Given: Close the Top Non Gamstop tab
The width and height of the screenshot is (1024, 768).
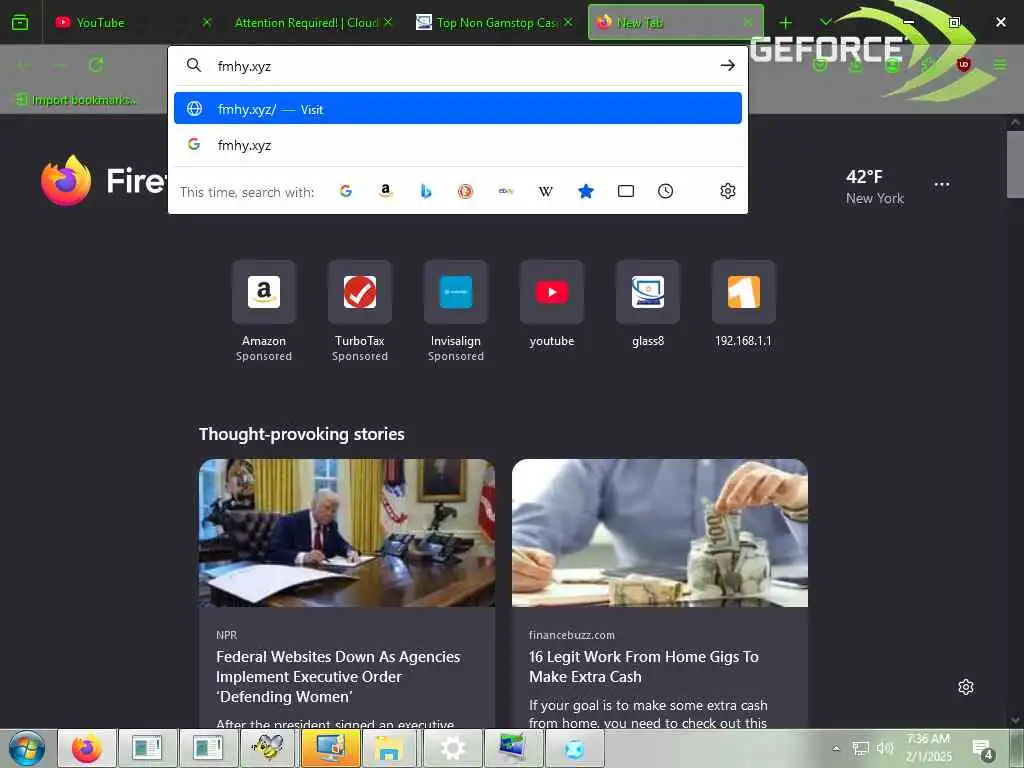Looking at the screenshot, I should click(x=568, y=22).
